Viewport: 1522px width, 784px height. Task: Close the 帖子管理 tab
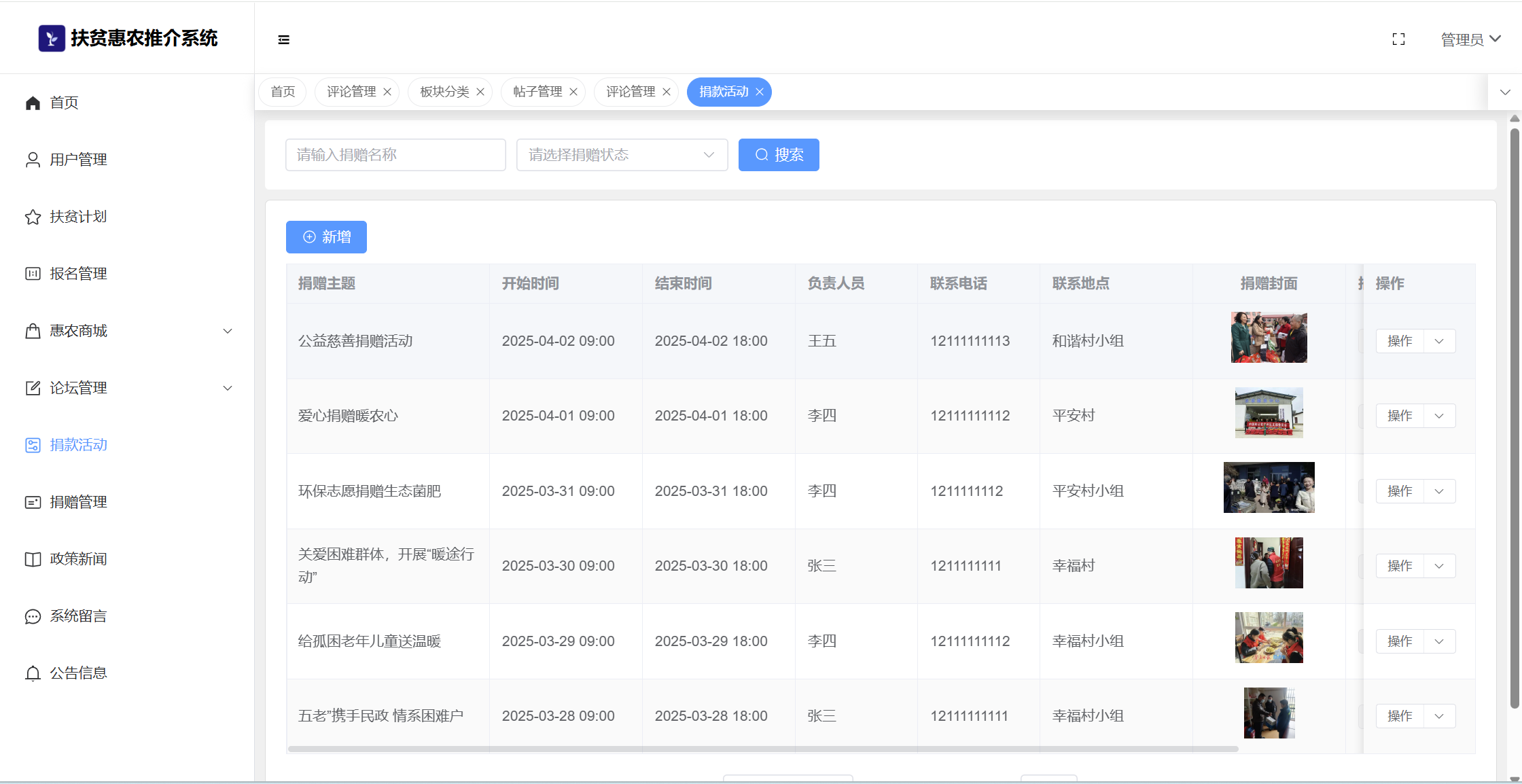coord(573,92)
